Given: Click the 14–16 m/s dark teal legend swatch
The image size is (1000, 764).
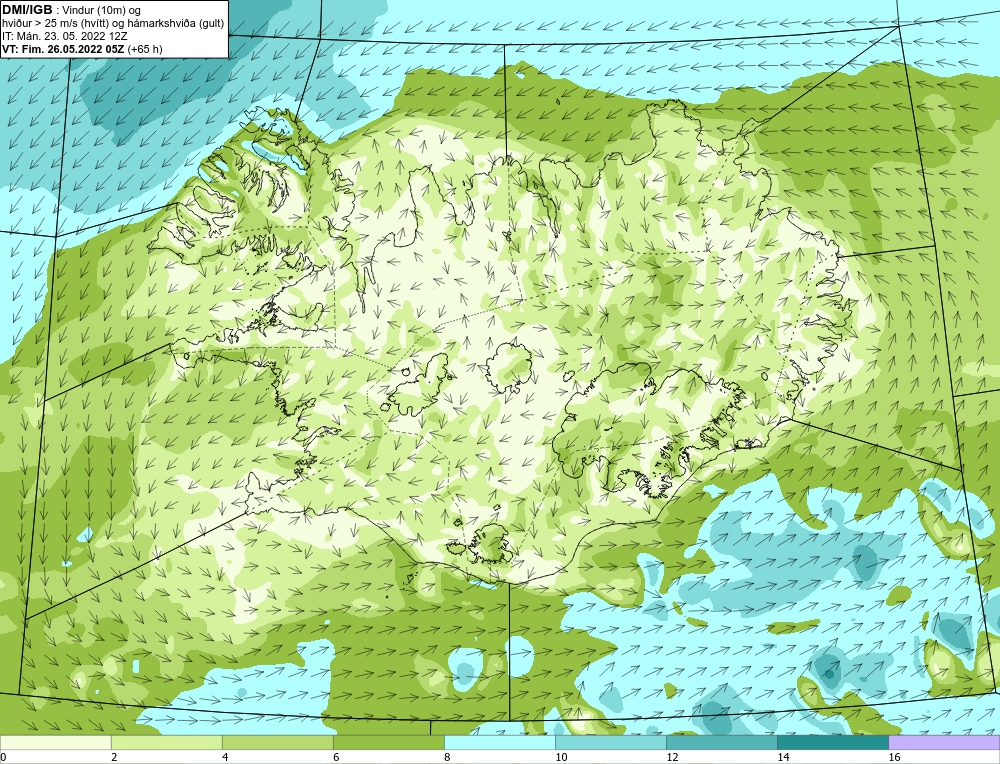Looking at the screenshot, I should point(832,742).
